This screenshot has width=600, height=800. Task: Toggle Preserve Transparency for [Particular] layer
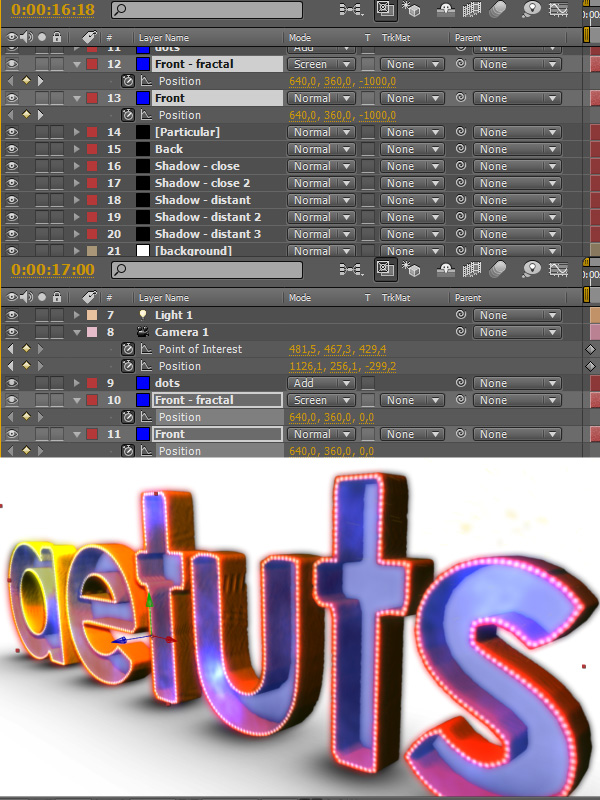[x=367, y=132]
